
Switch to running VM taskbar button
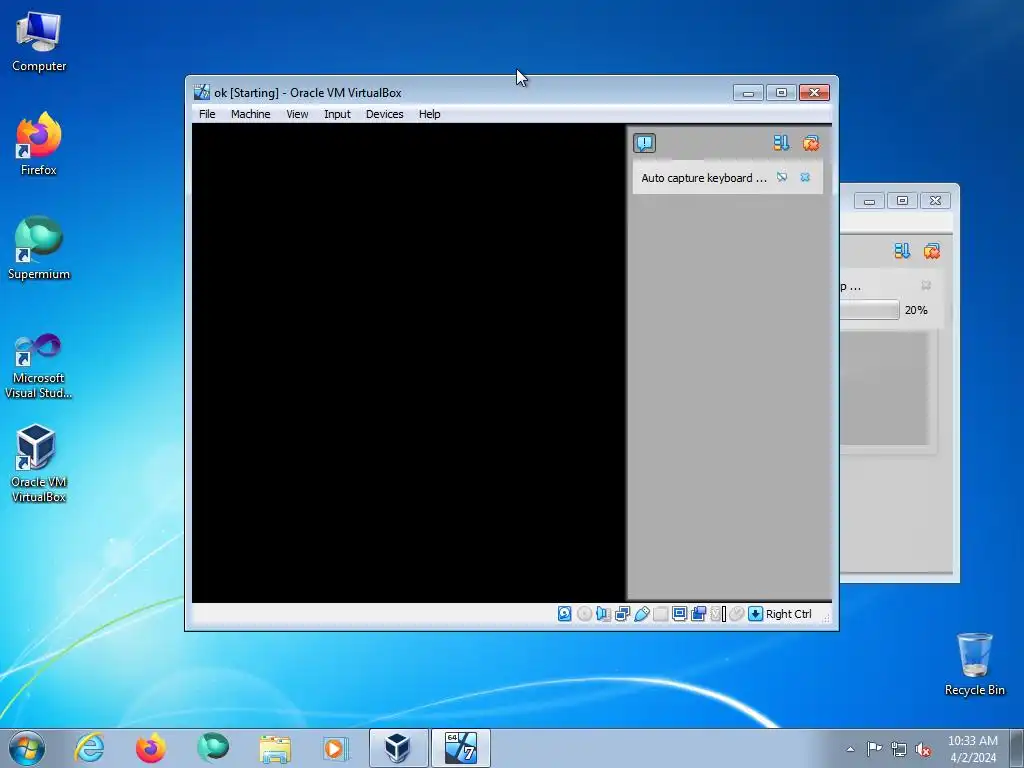pyautogui.click(x=460, y=748)
